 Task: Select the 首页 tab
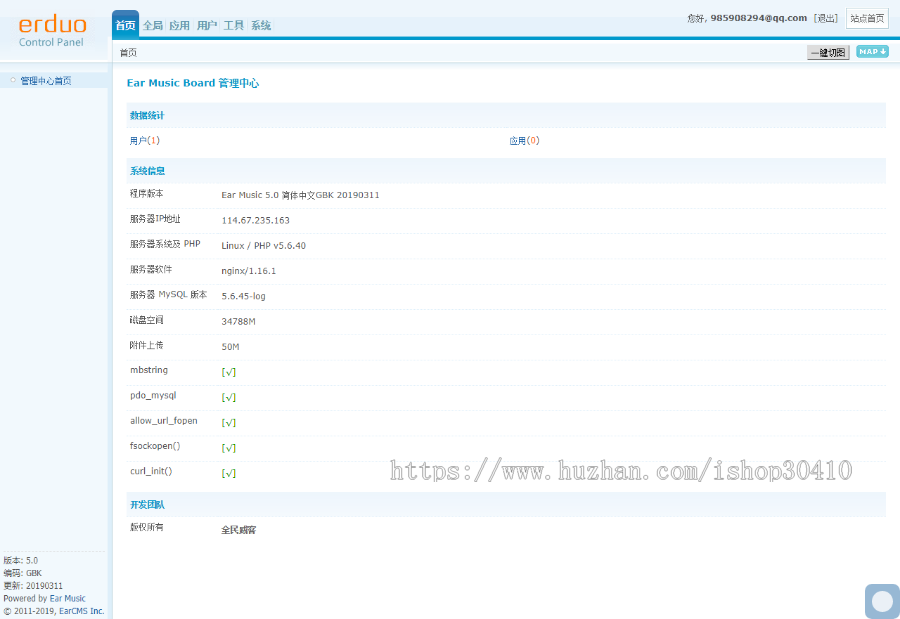point(125,25)
